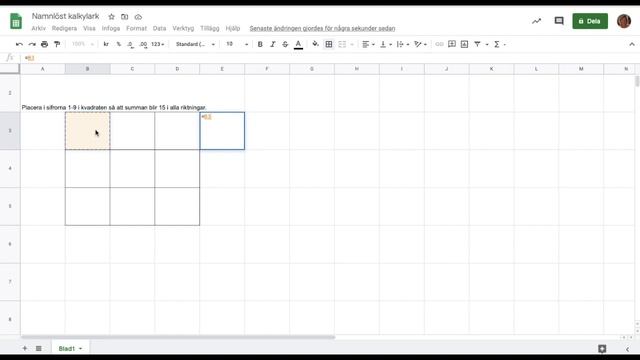Viewport: 640px width, 360px height.
Task: Open the Verktyg menu
Action: point(183,28)
